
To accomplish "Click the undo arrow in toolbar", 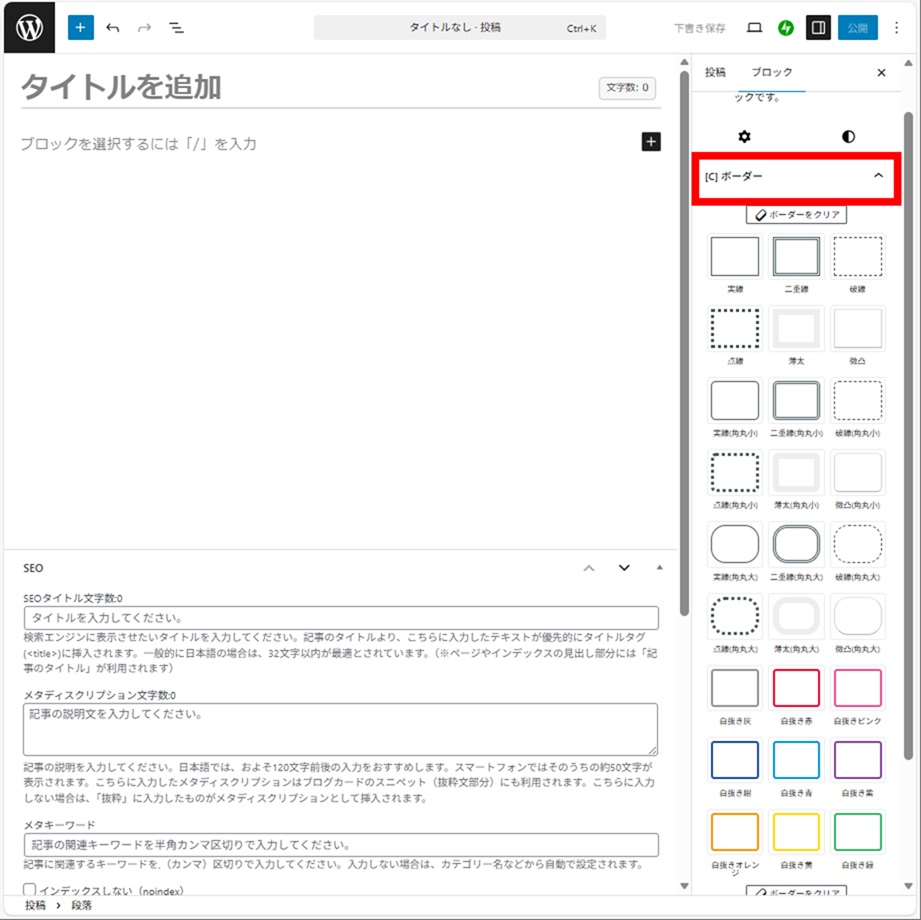I will (x=113, y=28).
